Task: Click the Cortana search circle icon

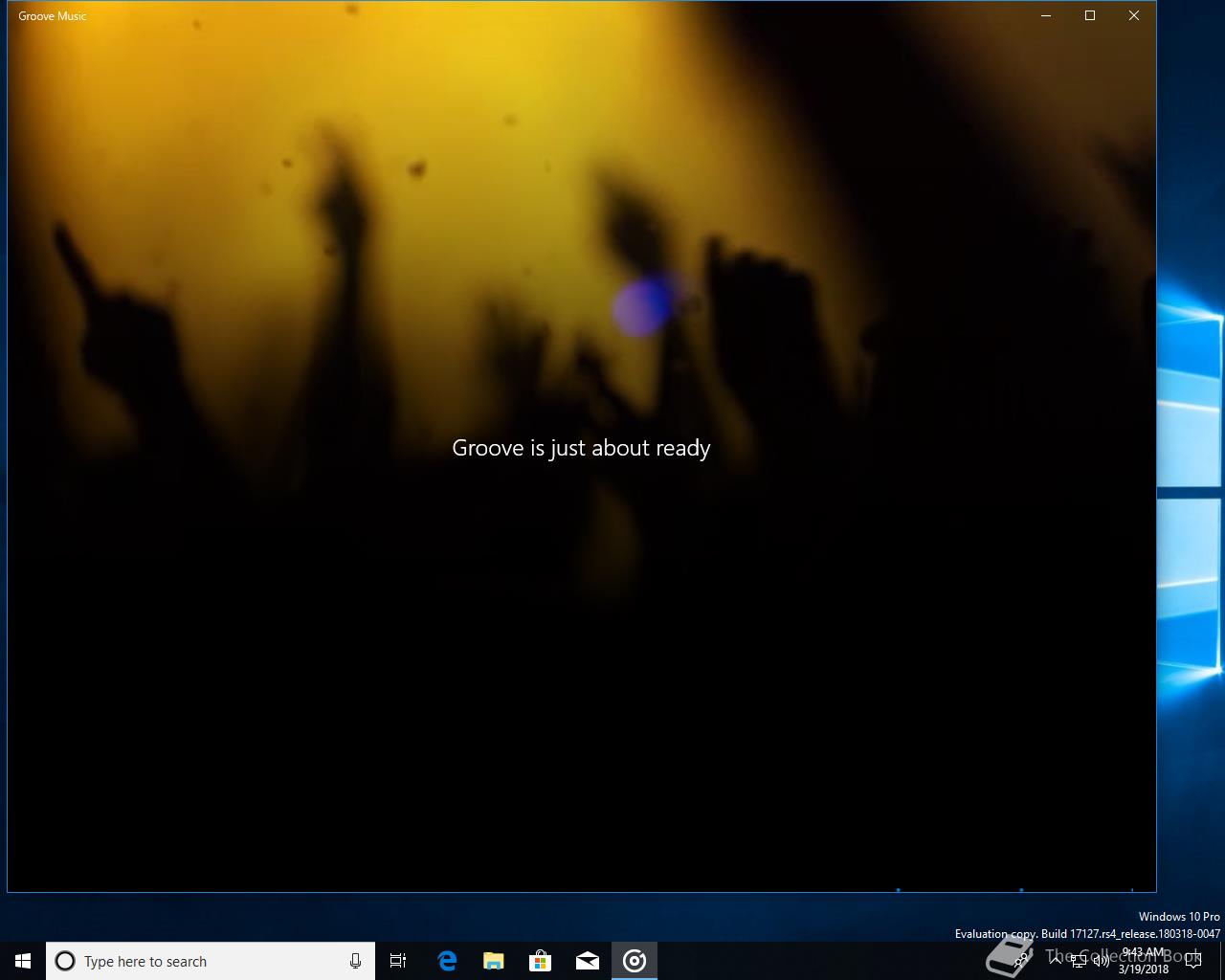Action: tap(65, 961)
